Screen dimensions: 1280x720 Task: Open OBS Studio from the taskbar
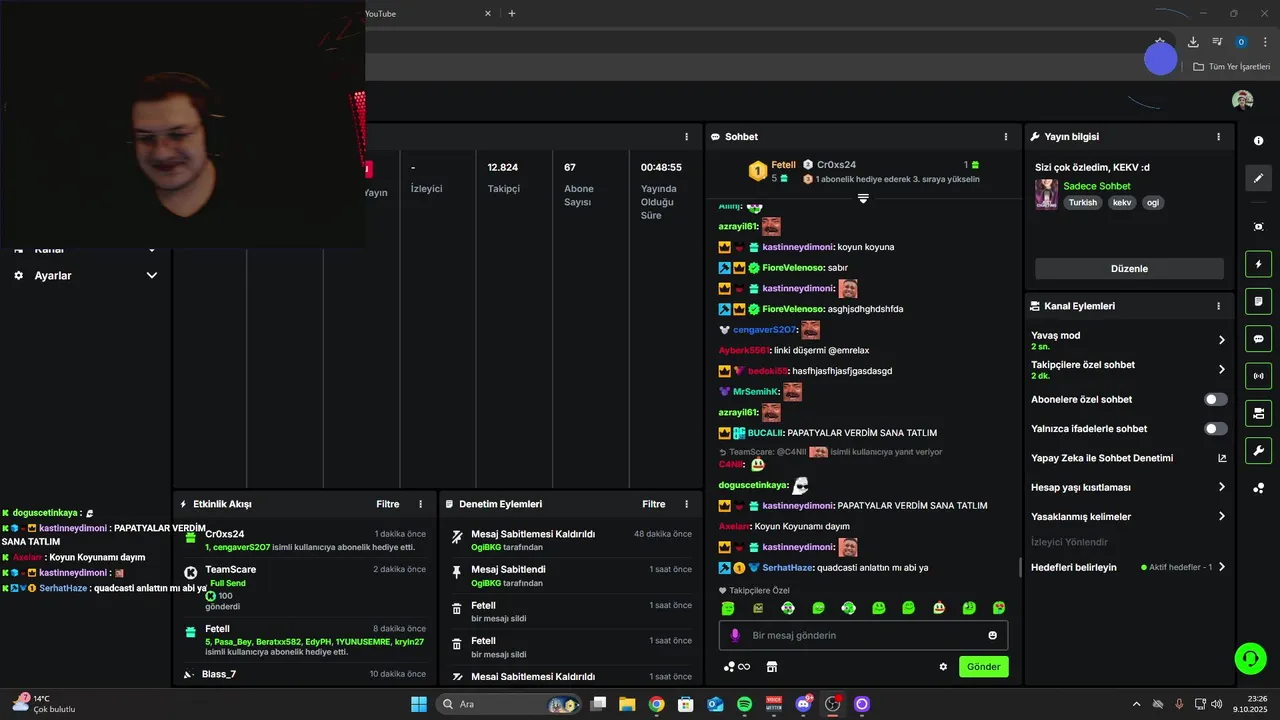[832, 704]
